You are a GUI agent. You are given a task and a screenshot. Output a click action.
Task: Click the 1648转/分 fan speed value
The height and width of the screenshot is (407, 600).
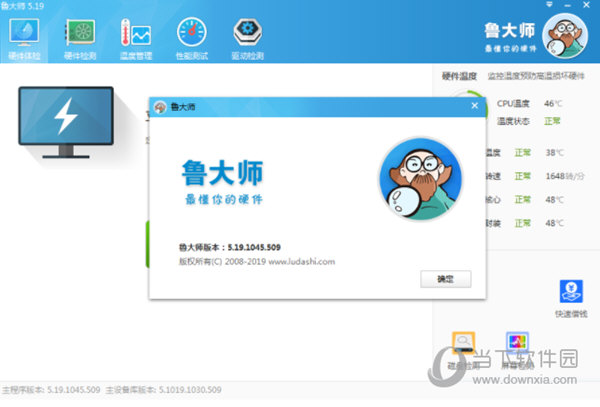click(x=565, y=176)
